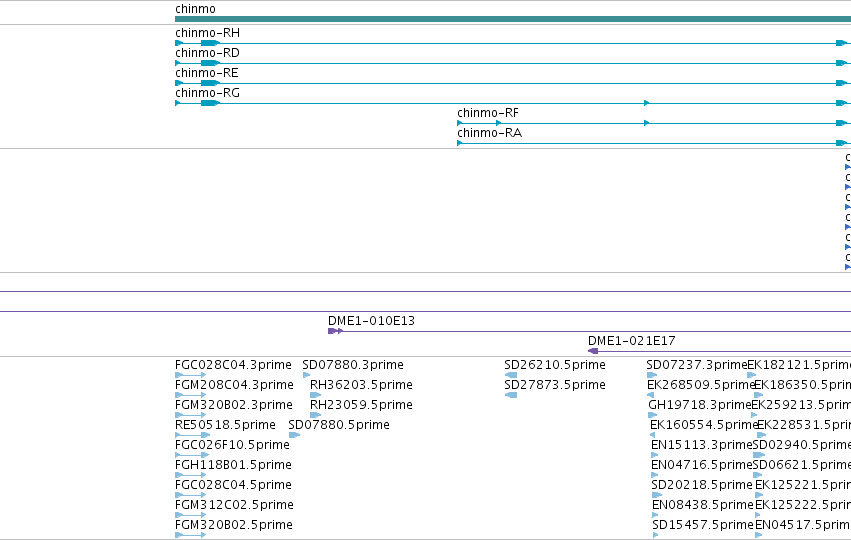Select SD20218.5prime EST label
Screen dimensions: 851x540
(702, 485)
